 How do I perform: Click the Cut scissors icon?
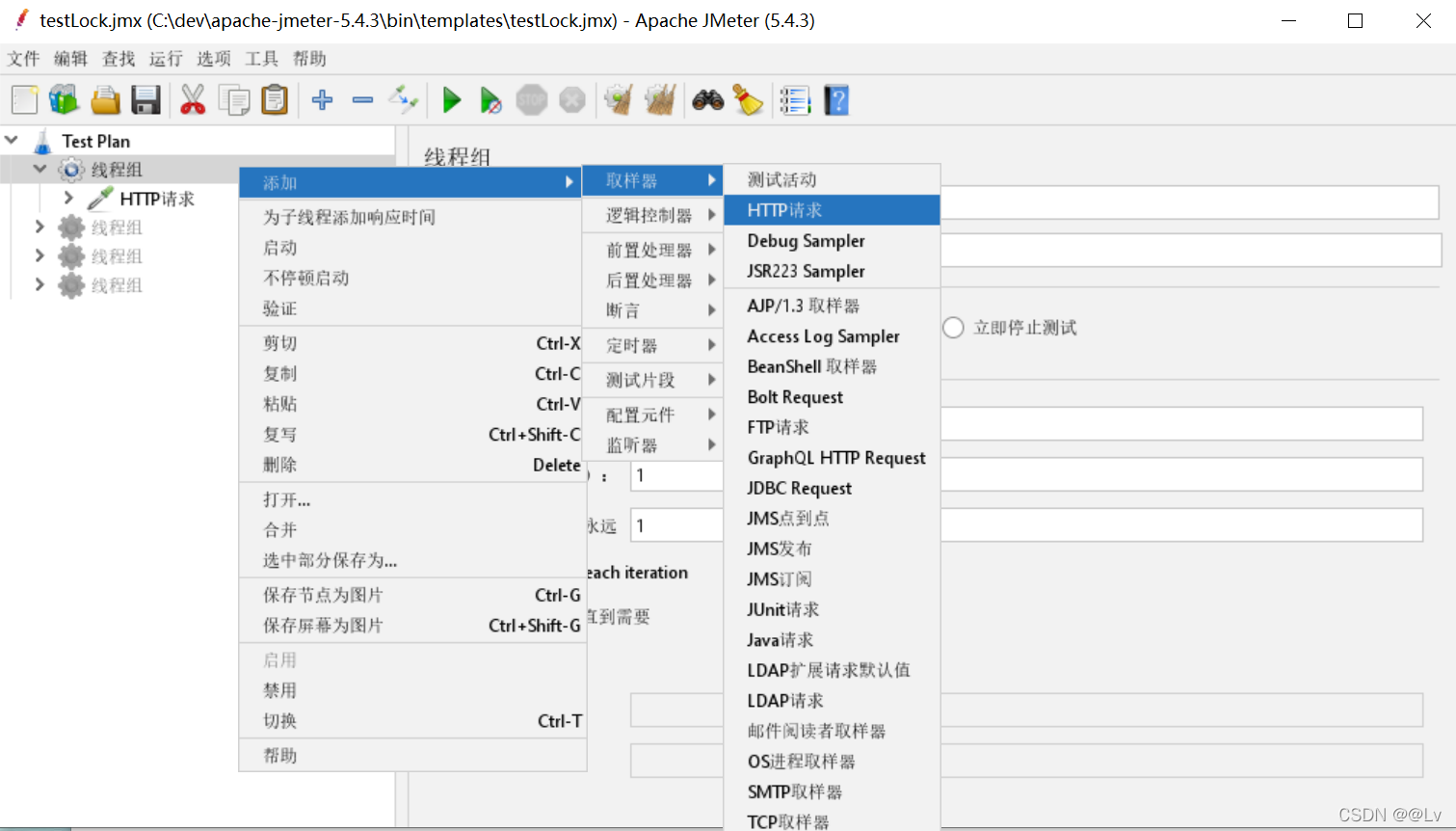(193, 100)
